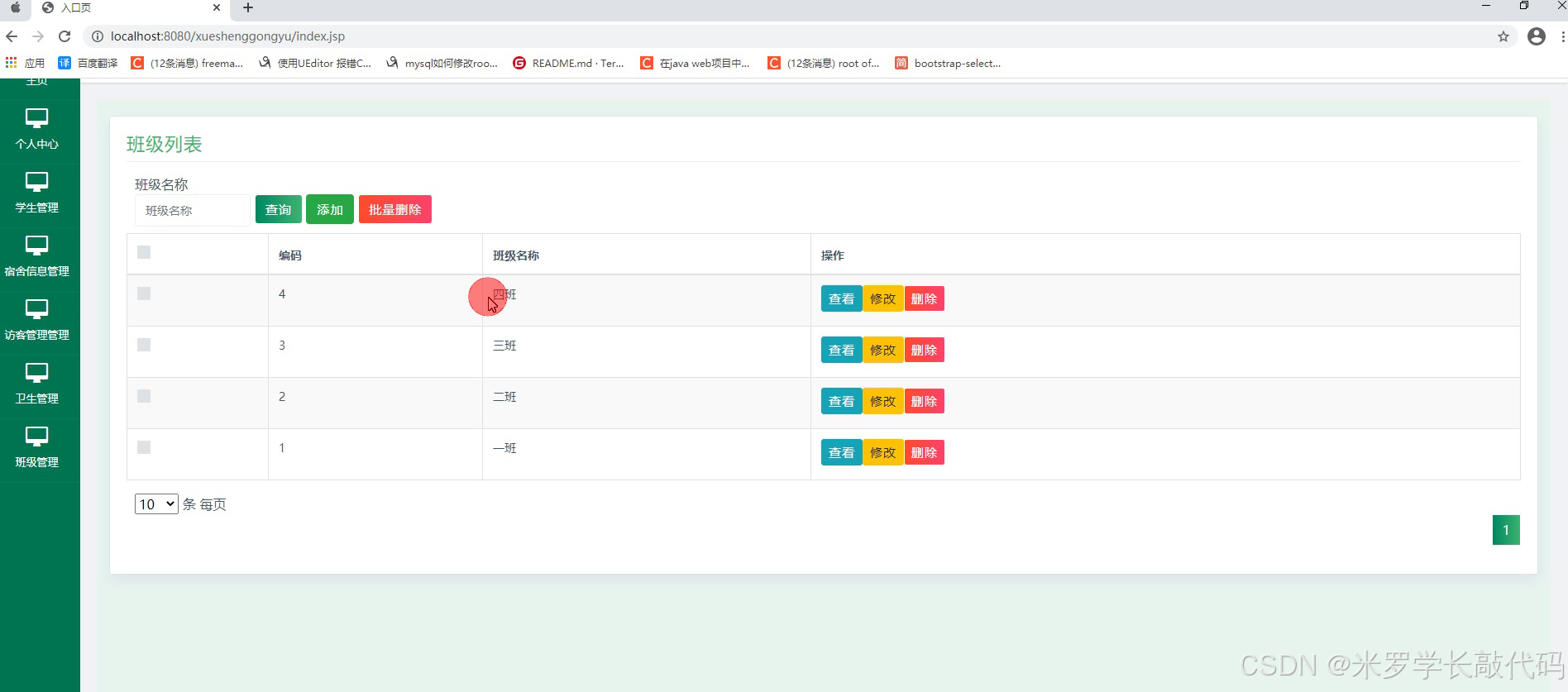Select 学生管理 menu label
The image size is (1568, 692).
[36, 208]
